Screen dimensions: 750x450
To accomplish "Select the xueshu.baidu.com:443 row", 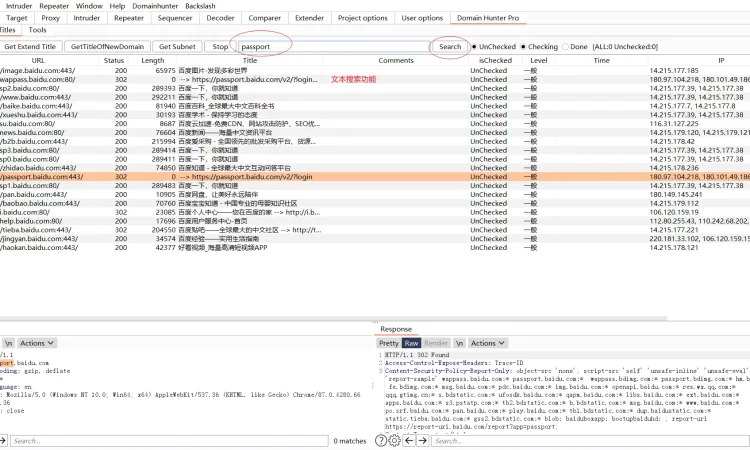I will (x=375, y=115).
